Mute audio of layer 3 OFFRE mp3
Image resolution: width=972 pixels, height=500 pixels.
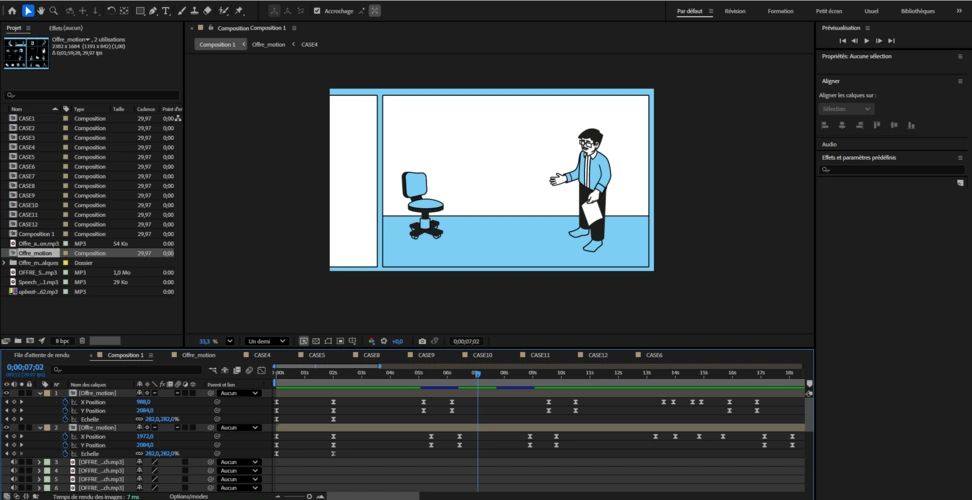(14, 462)
